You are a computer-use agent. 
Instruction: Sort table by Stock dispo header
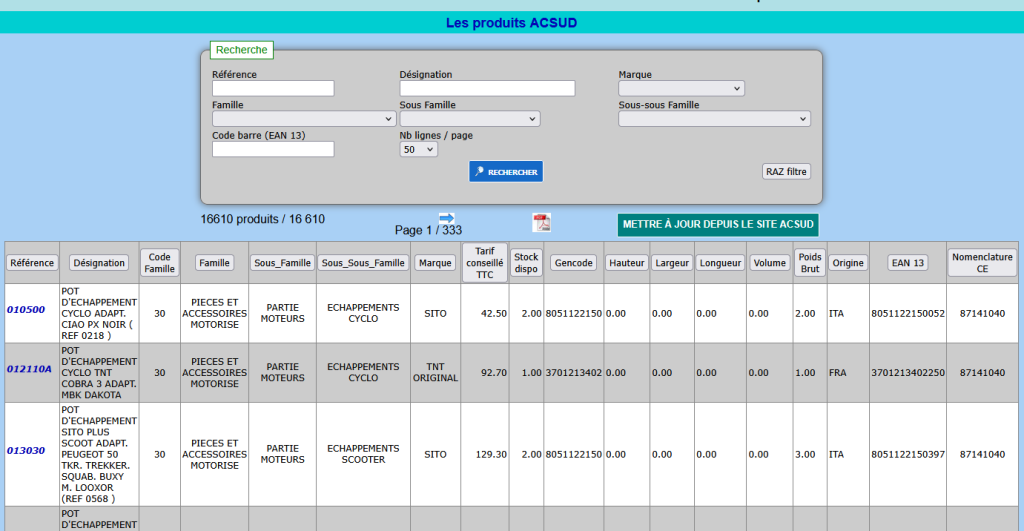526,262
